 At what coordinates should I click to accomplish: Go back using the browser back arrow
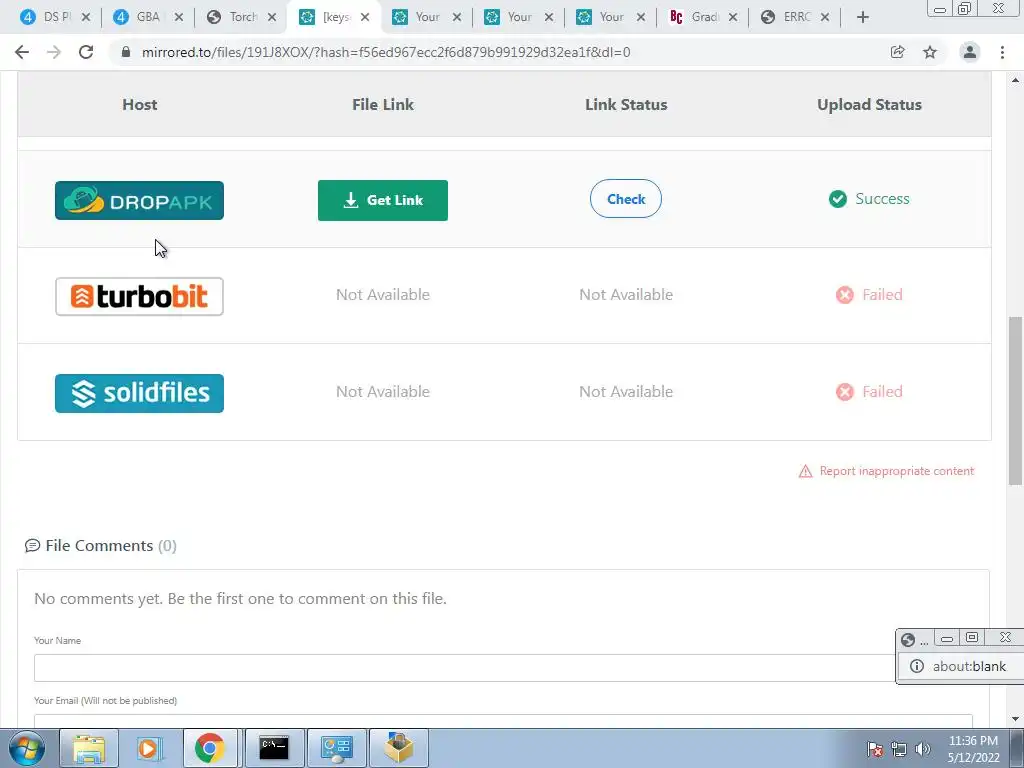click(x=22, y=52)
